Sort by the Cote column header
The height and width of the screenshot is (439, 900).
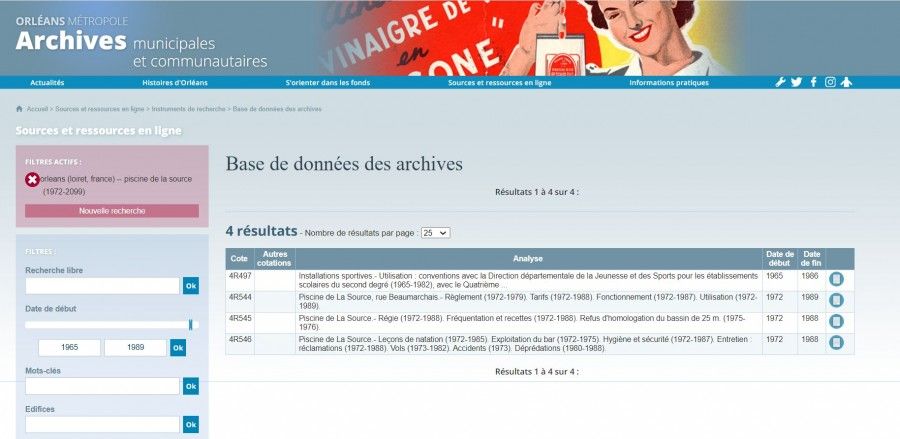239,259
